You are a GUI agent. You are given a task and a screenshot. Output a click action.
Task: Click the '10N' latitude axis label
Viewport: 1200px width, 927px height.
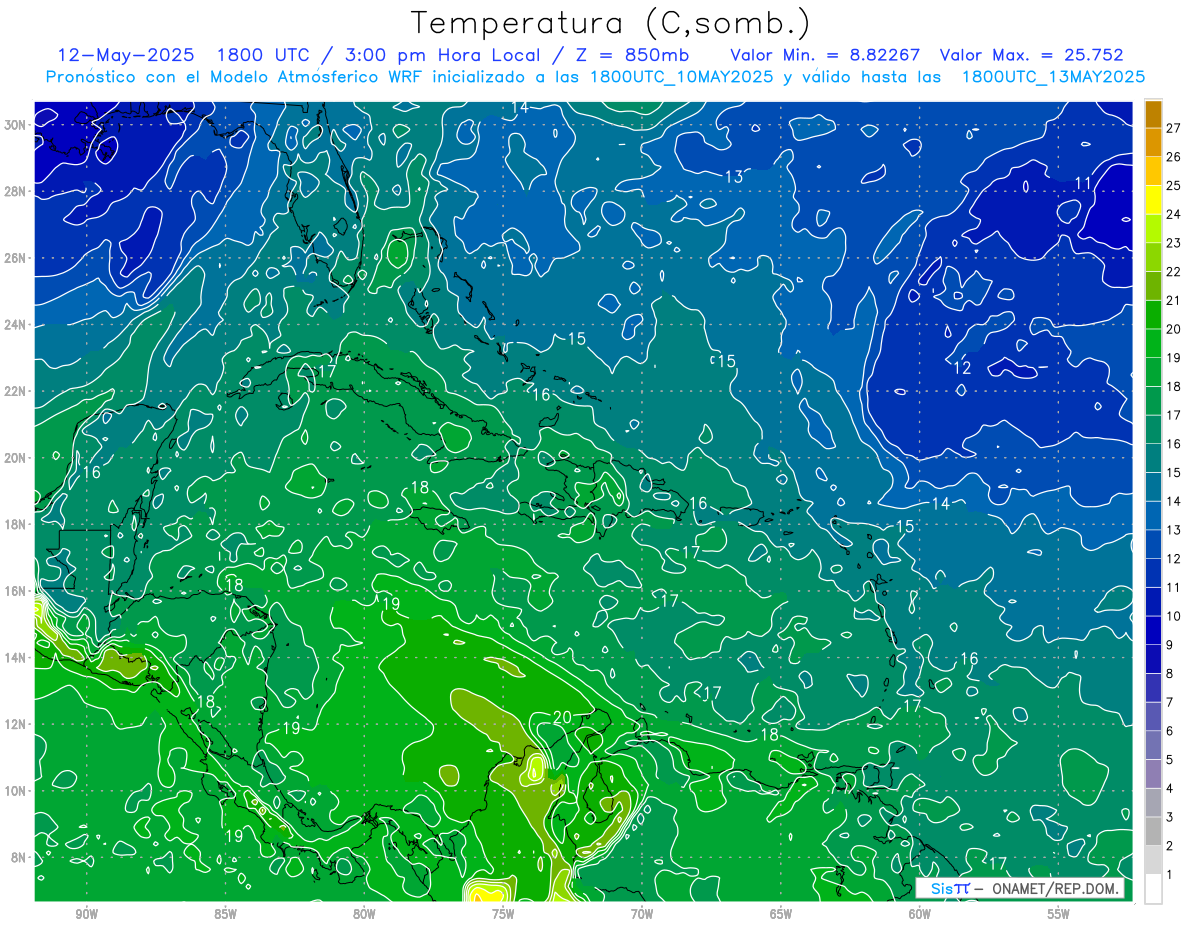pyautogui.click(x=15, y=791)
